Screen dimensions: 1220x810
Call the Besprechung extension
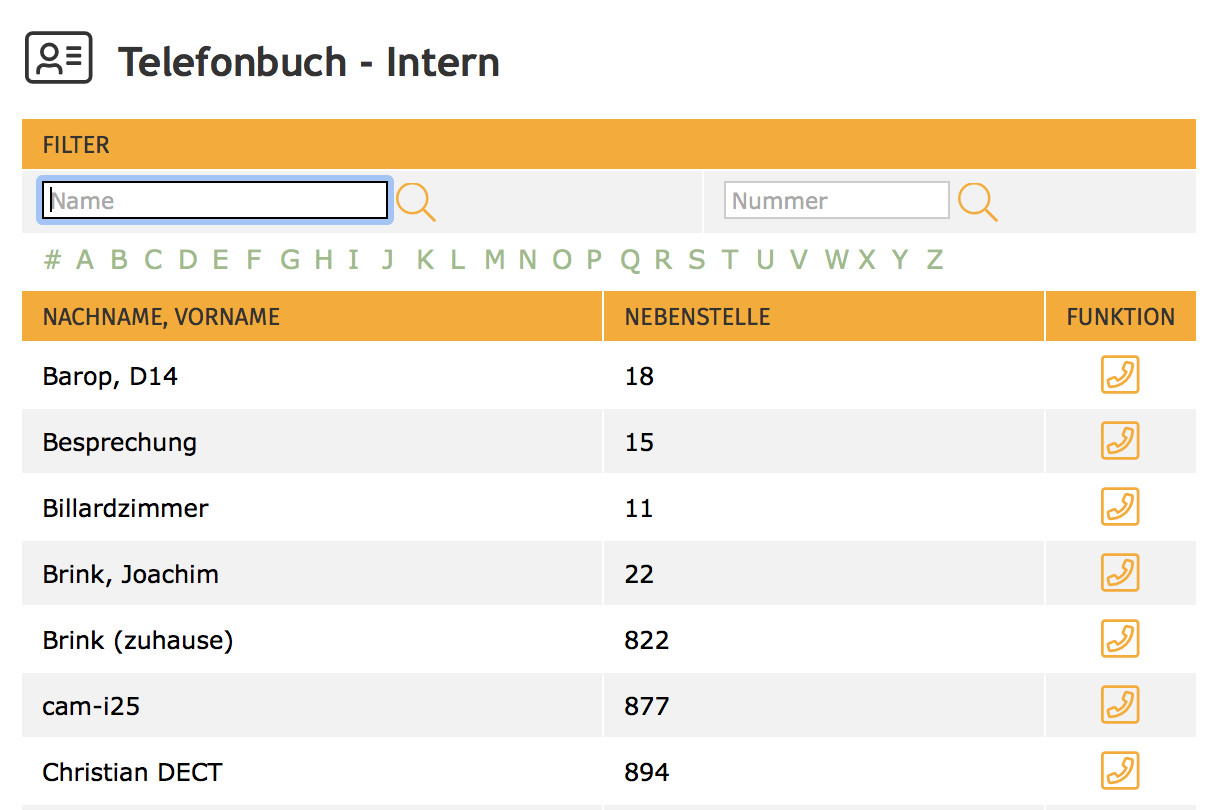click(x=1120, y=441)
